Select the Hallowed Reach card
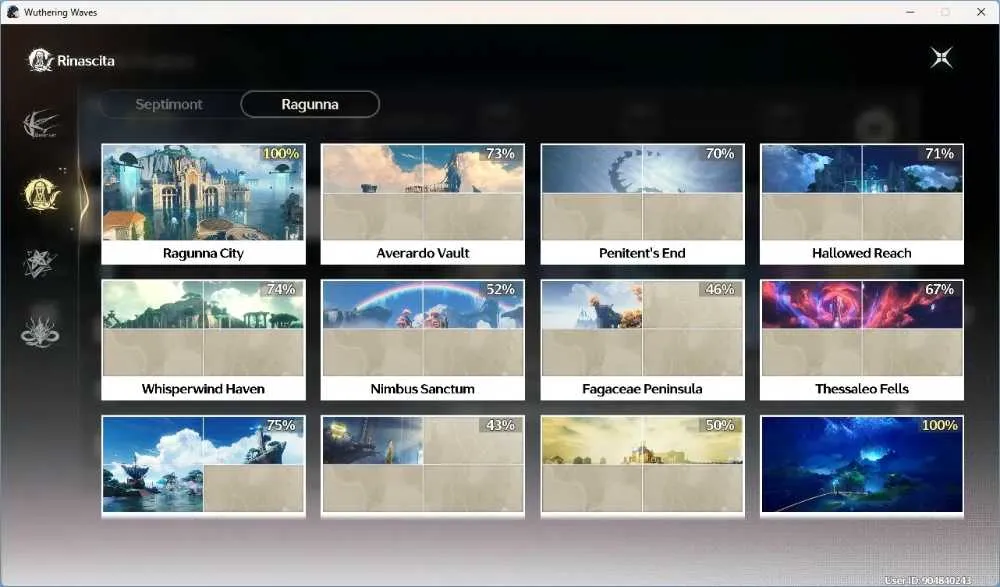 [x=862, y=204]
